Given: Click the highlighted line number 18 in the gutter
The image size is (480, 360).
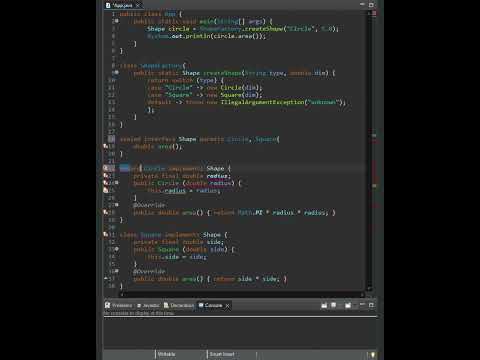Looking at the screenshot, I should [x=111, y=139].
